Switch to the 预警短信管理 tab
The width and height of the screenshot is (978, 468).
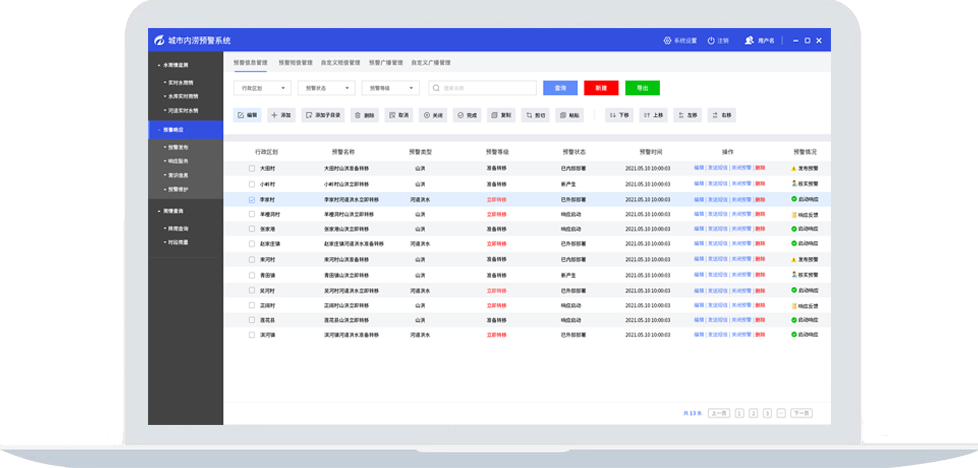point(296,62)
